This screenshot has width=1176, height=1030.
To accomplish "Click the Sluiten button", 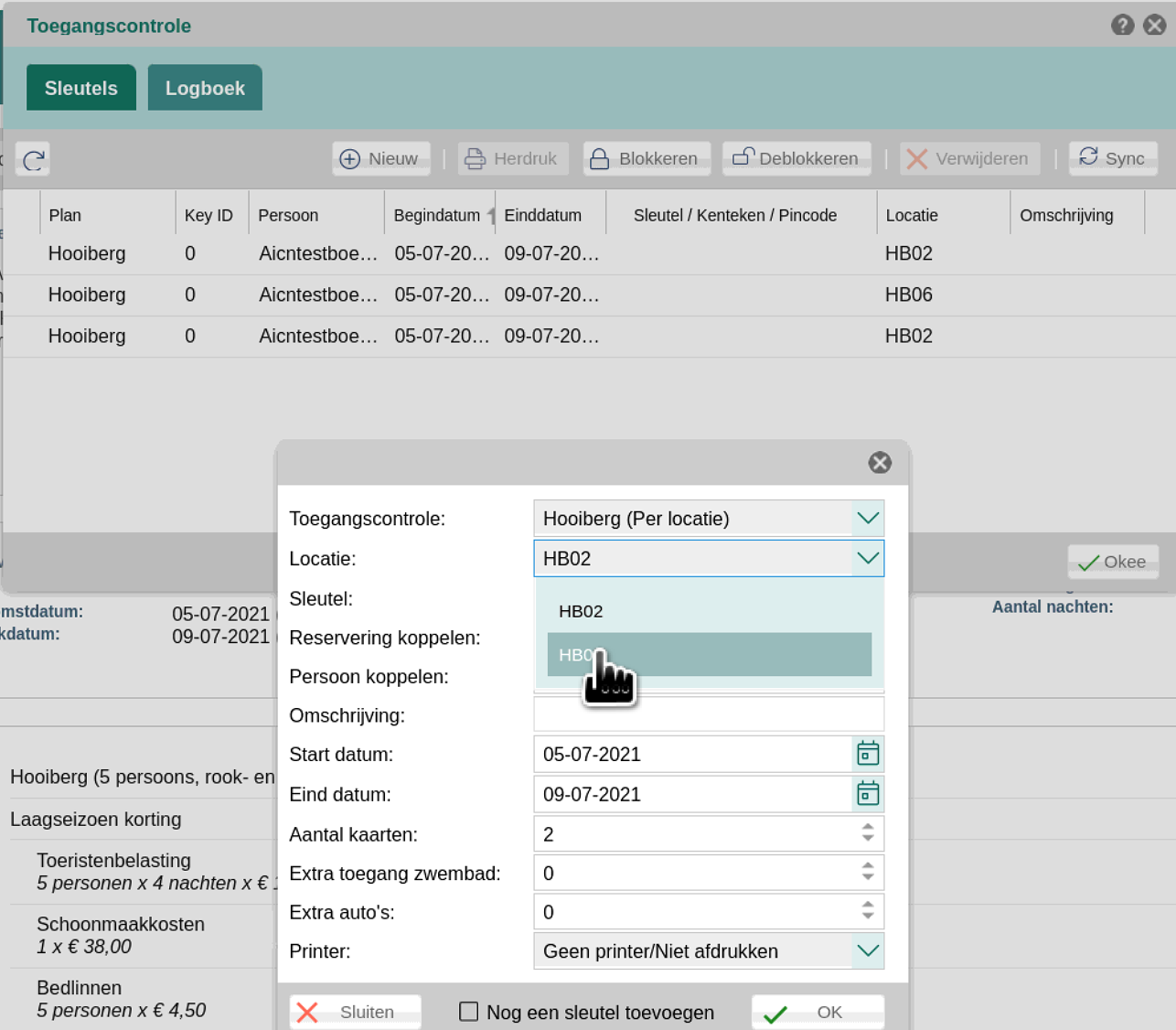I will (355, 1012).
